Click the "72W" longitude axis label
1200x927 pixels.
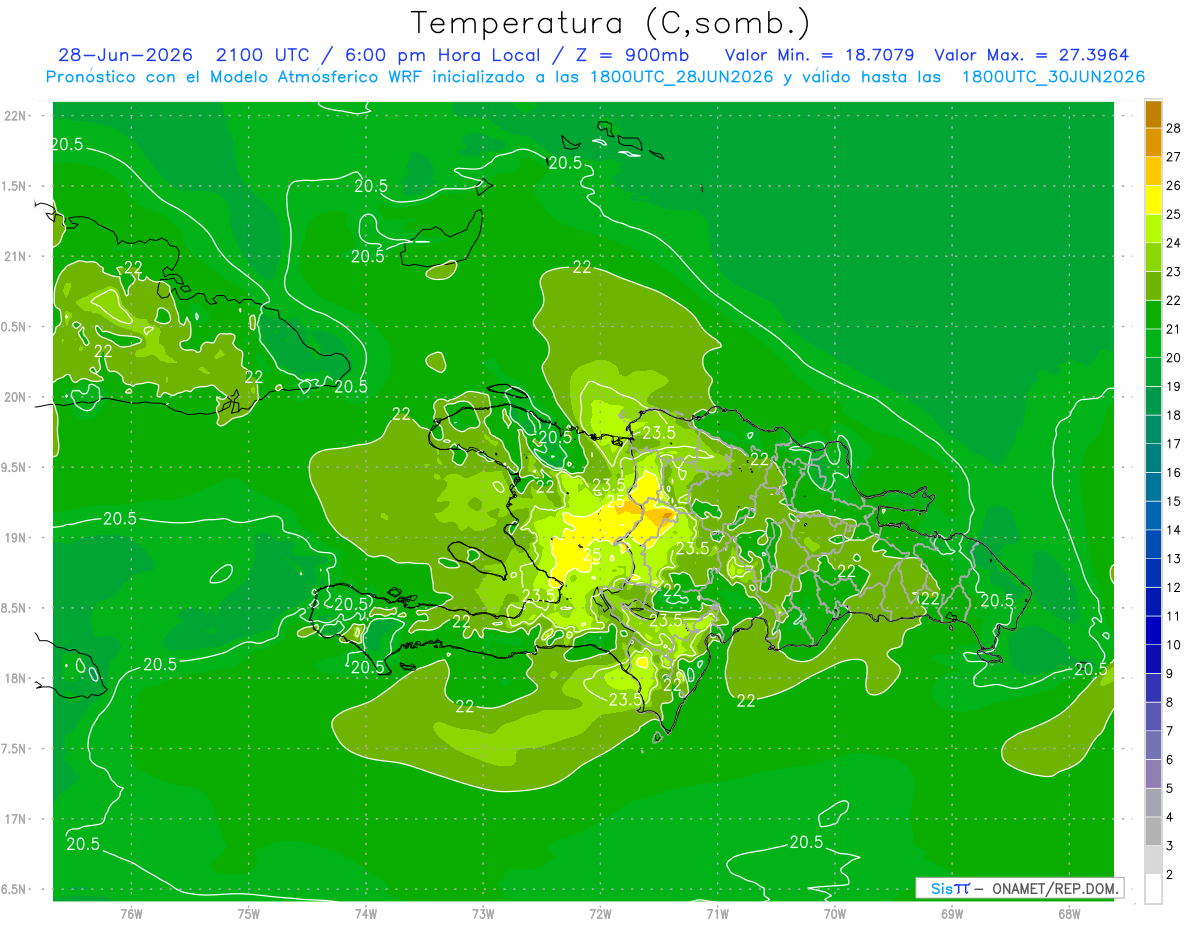600,914
